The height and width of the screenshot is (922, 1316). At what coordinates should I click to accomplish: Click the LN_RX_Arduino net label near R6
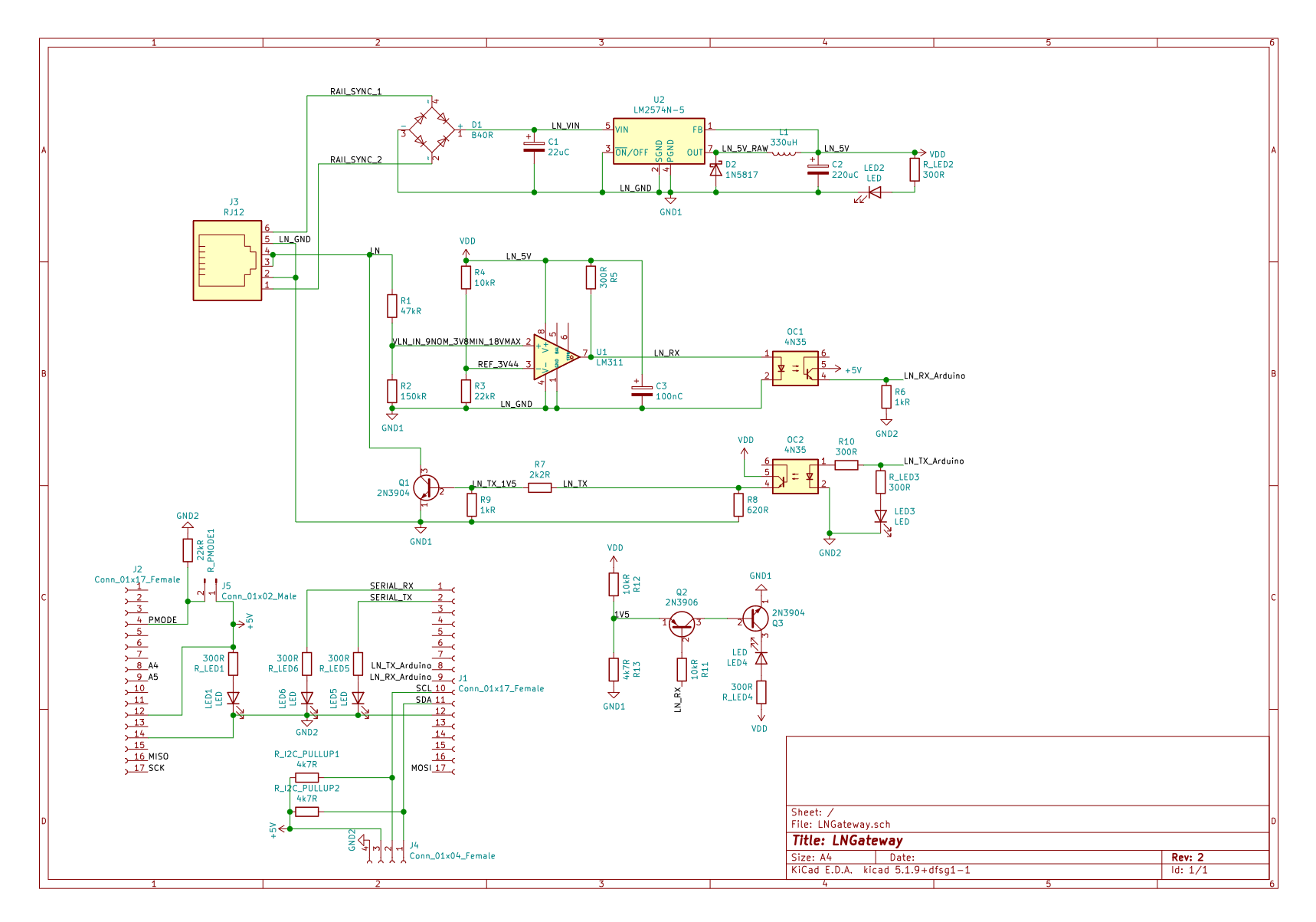coord(934,376)
